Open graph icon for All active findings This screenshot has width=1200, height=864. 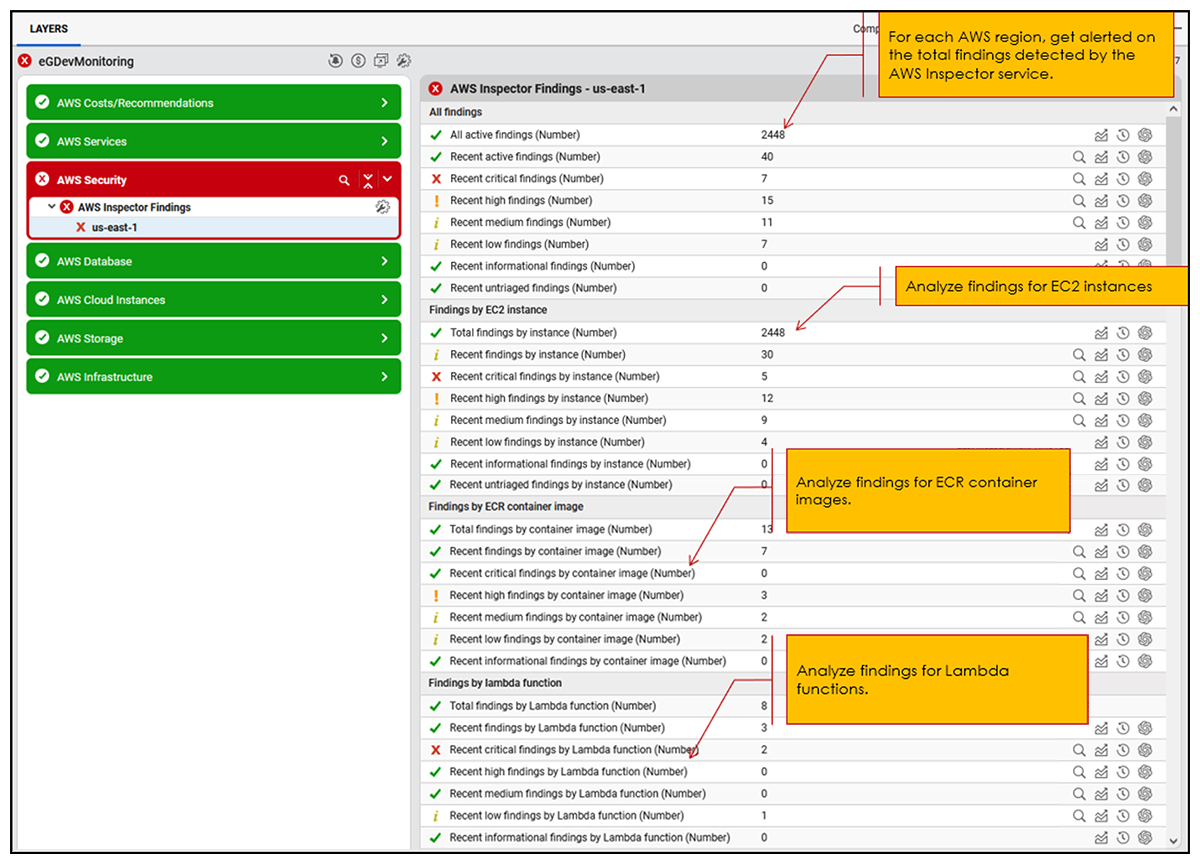1101,135
